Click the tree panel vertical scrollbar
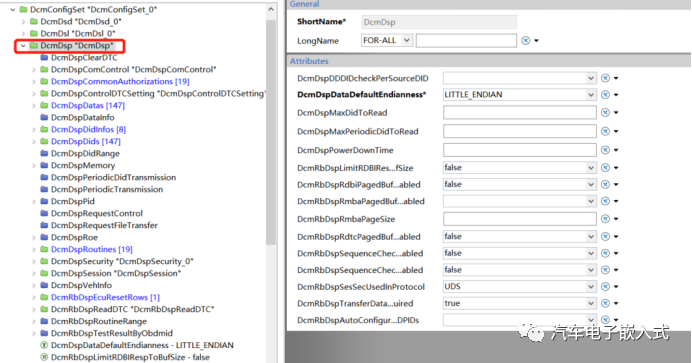Viewport: 692px width, 363px height. pos(271,132)
